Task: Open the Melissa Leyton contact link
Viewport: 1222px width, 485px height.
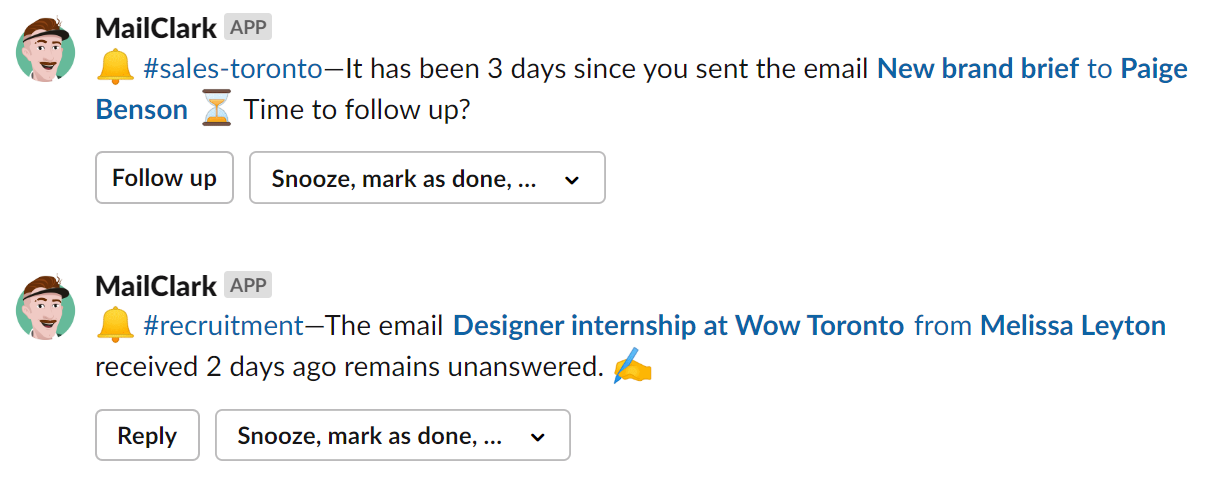Action: 1073,326
